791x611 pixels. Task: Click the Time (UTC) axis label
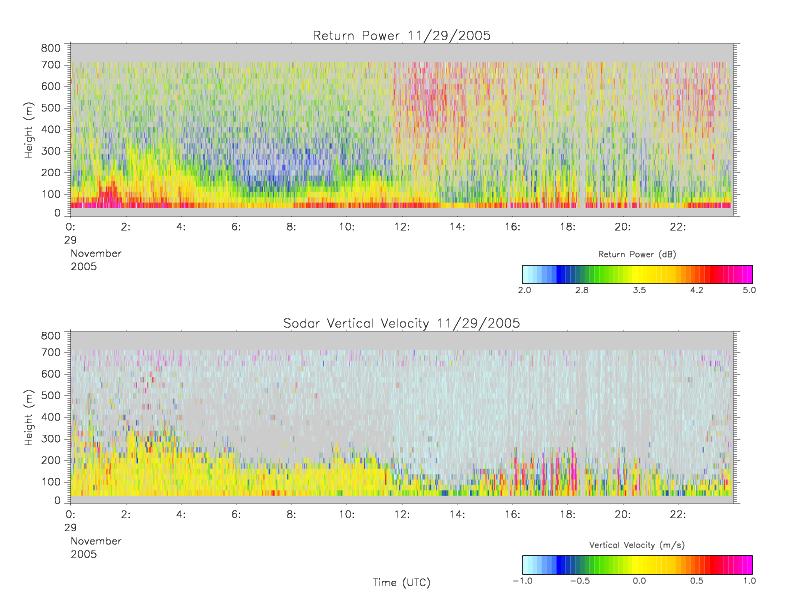(402, 582)
